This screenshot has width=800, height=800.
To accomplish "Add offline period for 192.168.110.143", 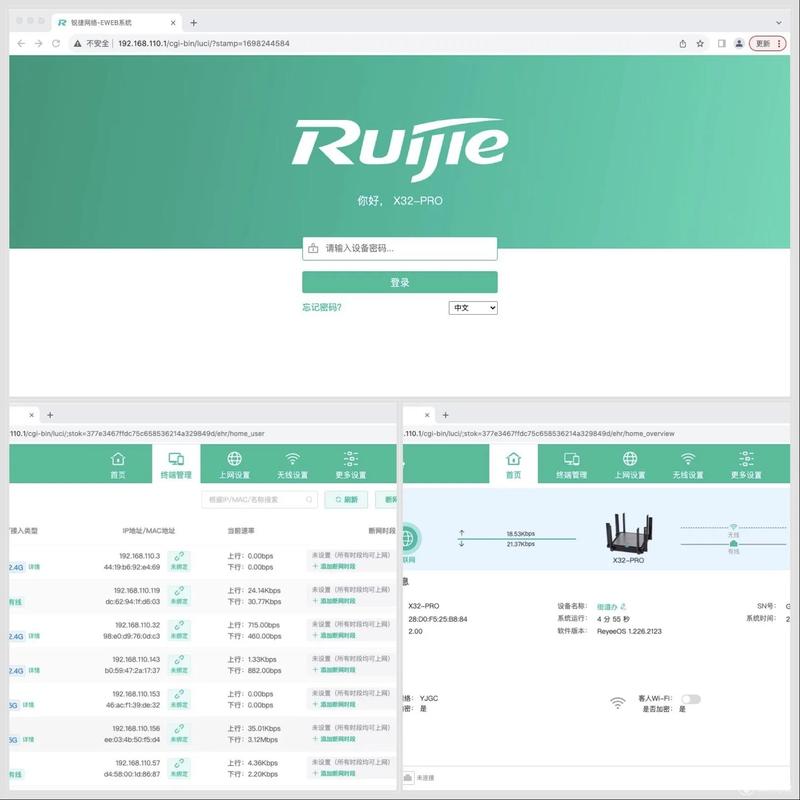I will (334, 670).
